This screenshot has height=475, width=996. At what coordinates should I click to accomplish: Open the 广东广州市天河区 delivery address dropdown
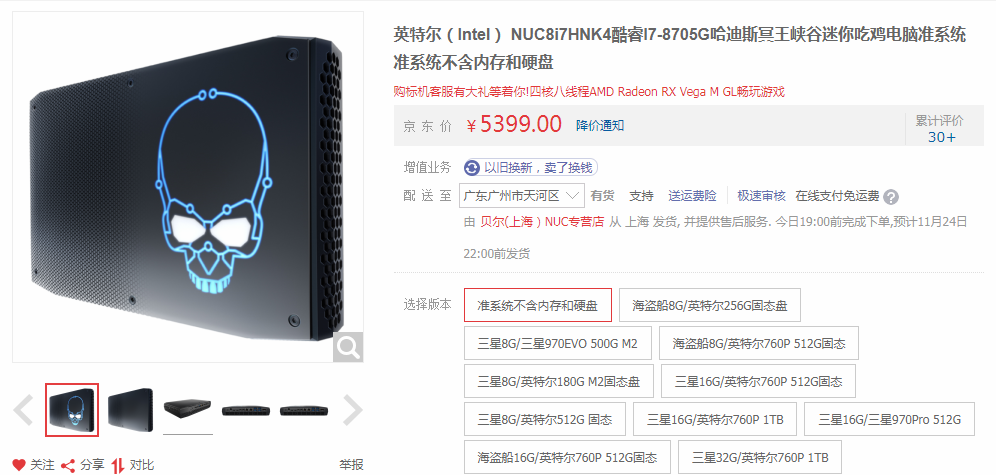tap(522, 196)
